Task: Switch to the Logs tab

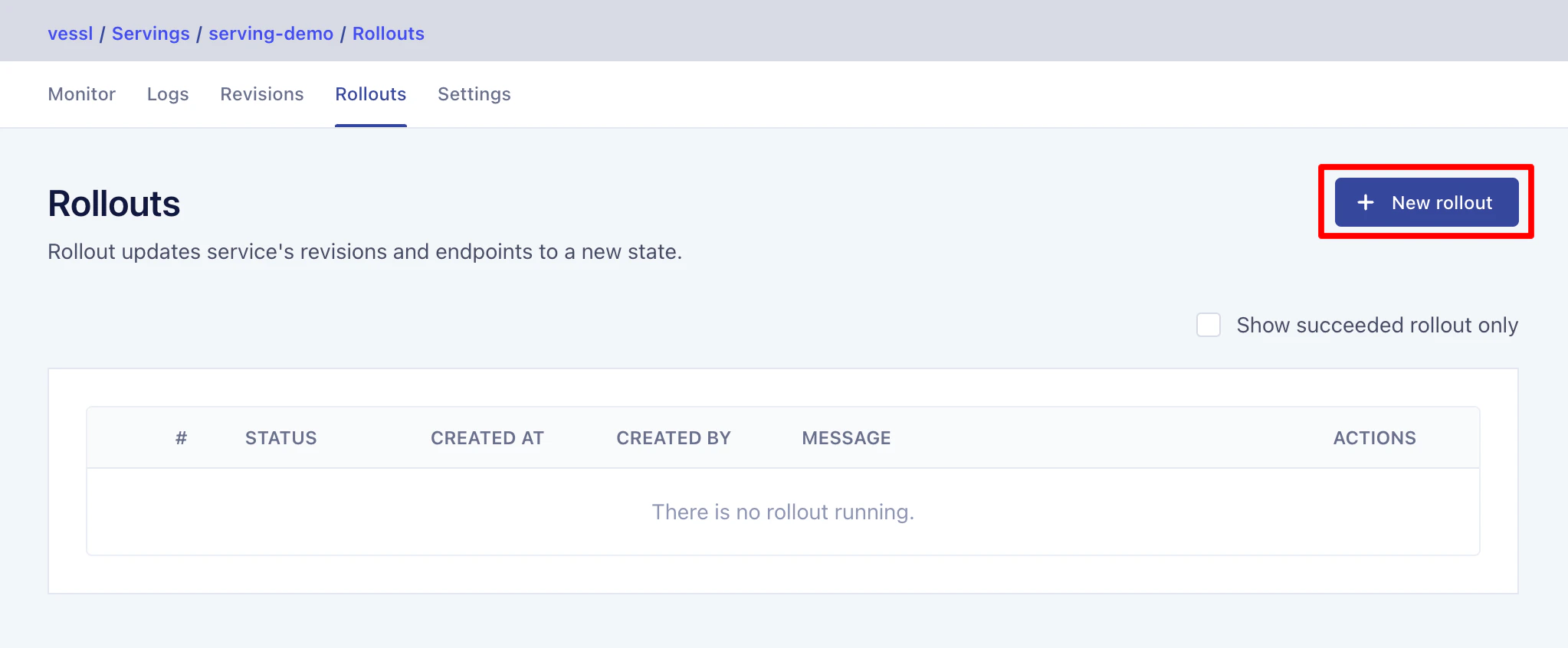Action: (x=168, y=94)
